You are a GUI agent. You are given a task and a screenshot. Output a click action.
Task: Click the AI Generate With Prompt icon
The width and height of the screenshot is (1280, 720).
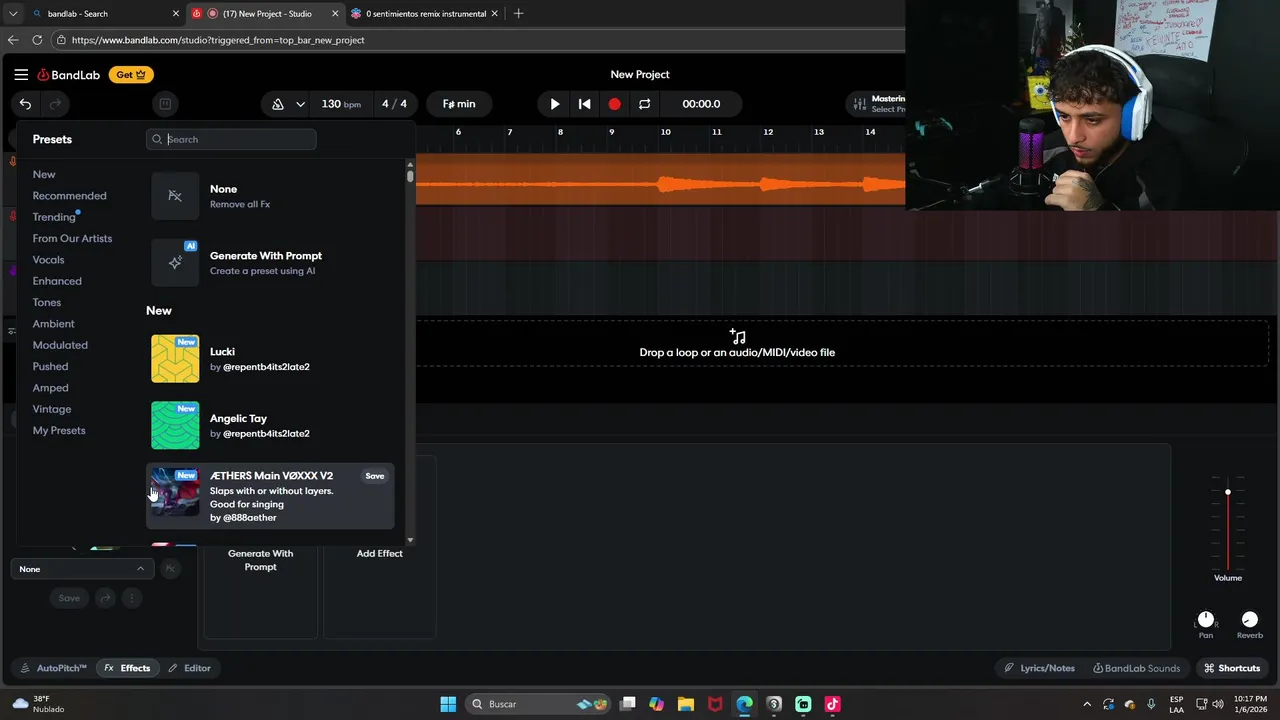175,262
